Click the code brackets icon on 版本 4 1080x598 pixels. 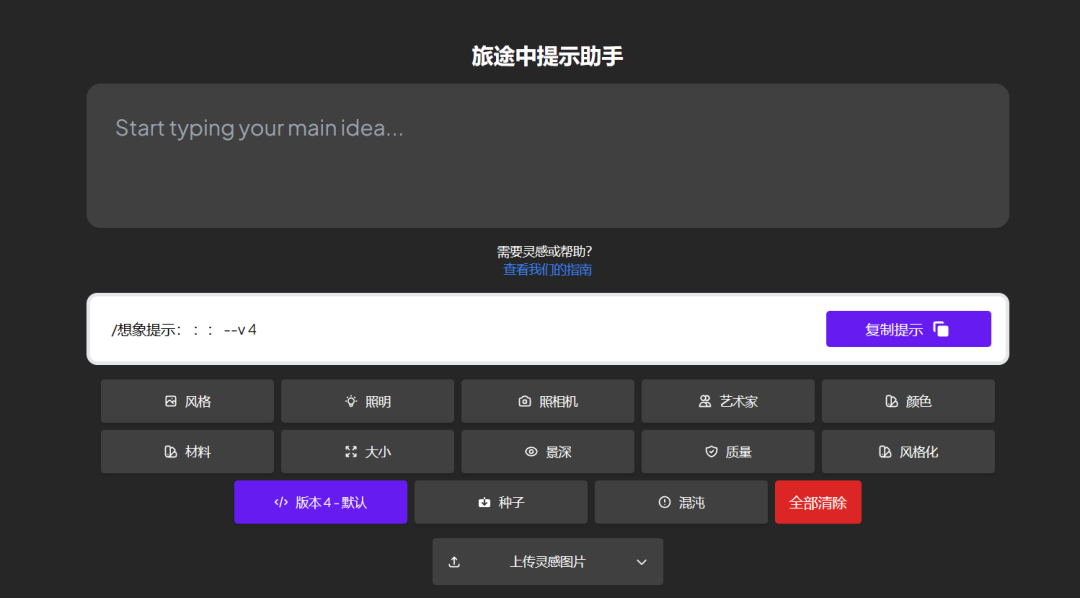[281, 502]
